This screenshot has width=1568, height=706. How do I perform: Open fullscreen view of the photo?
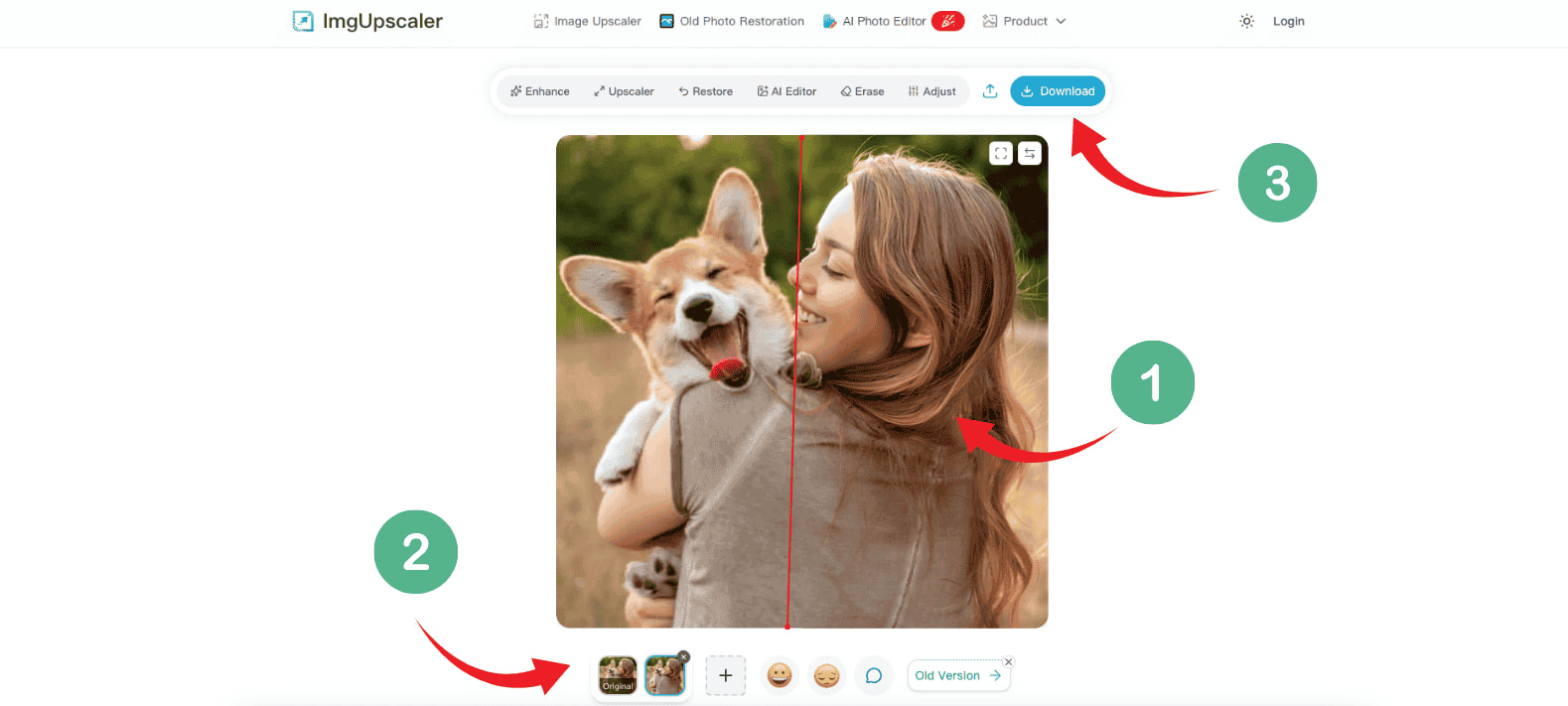[1001, 153]
